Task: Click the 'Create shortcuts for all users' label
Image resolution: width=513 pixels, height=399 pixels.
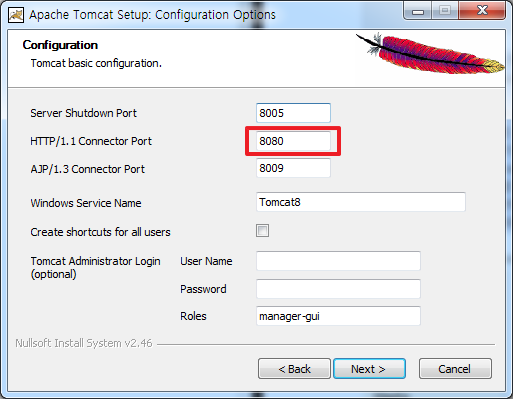Action: coord(100,232)
